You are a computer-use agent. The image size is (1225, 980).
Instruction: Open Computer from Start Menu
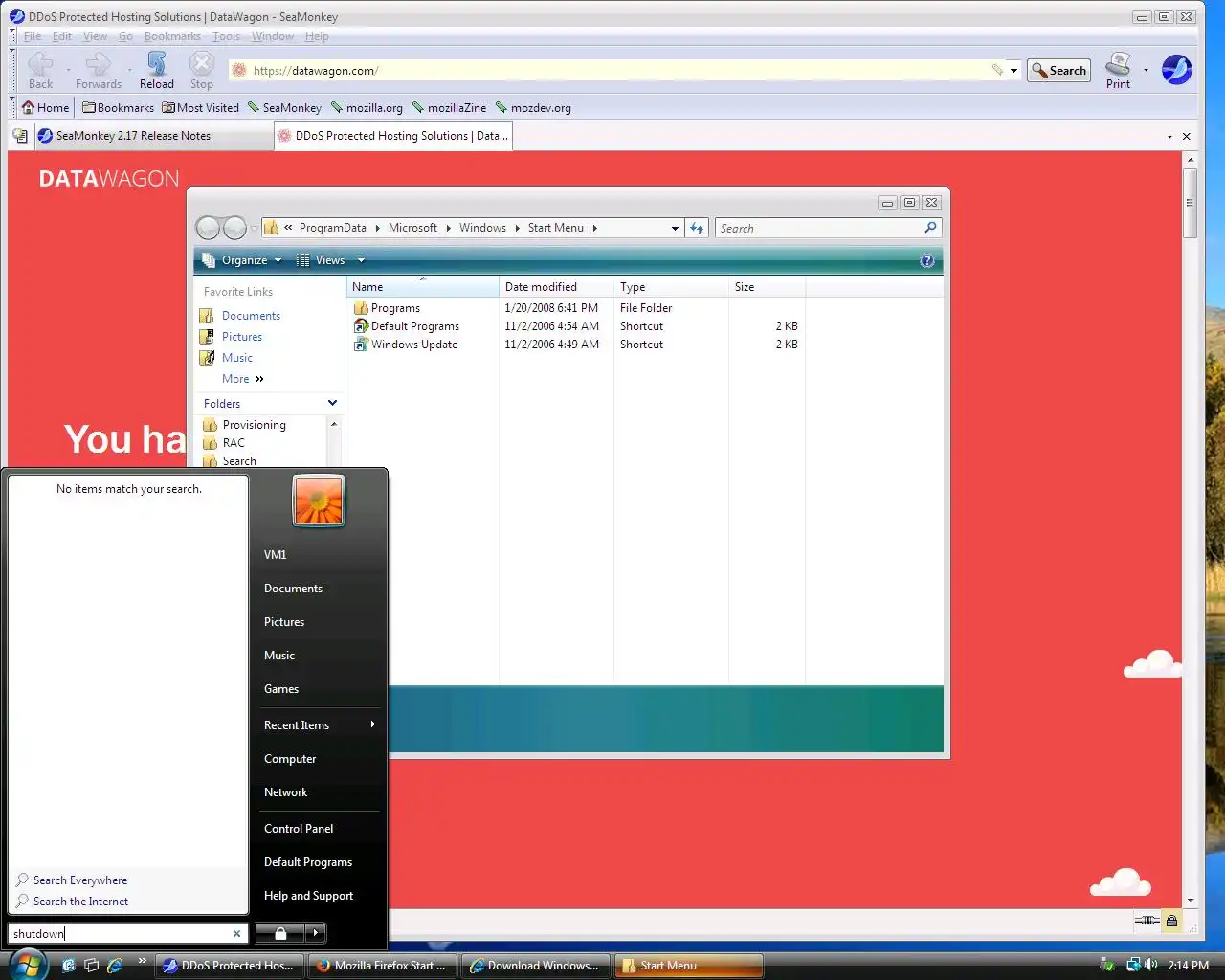tap(290, 759)
